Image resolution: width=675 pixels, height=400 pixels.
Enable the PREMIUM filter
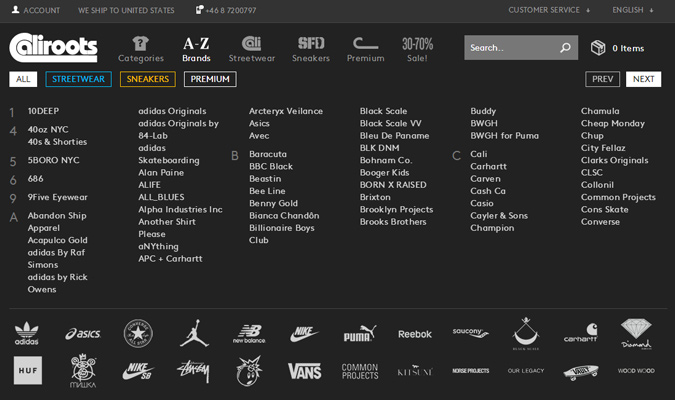click(x=210, y=79)
